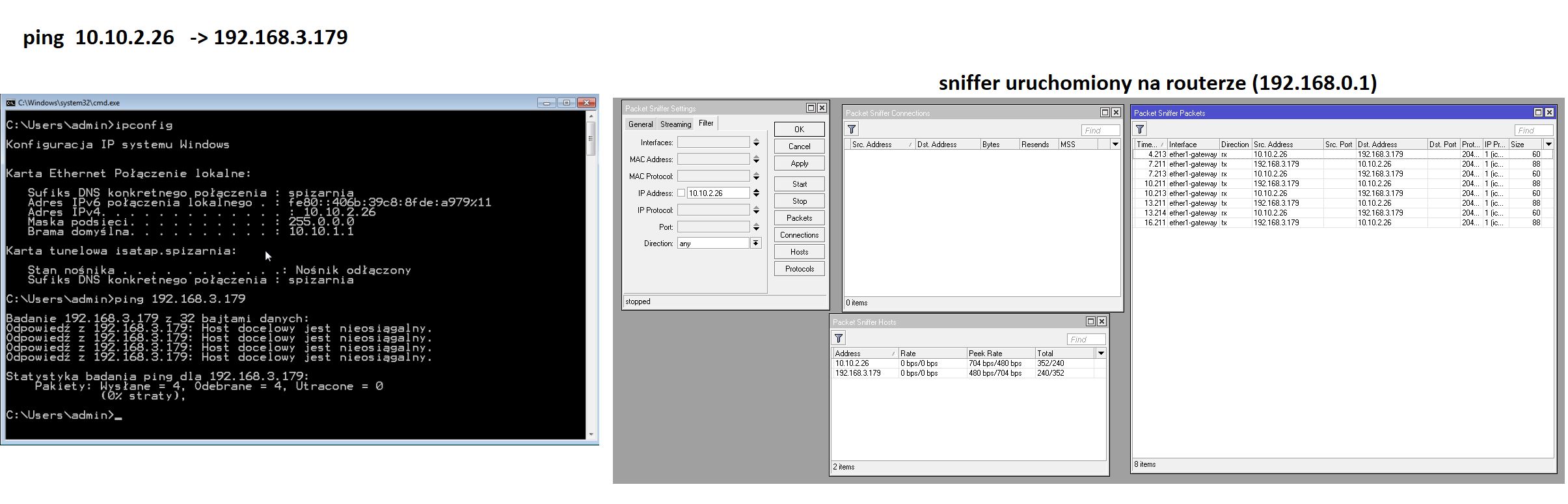Open the Direction dropdown
This screenshot has height=504, width=1568.
[x=756, y=243]
